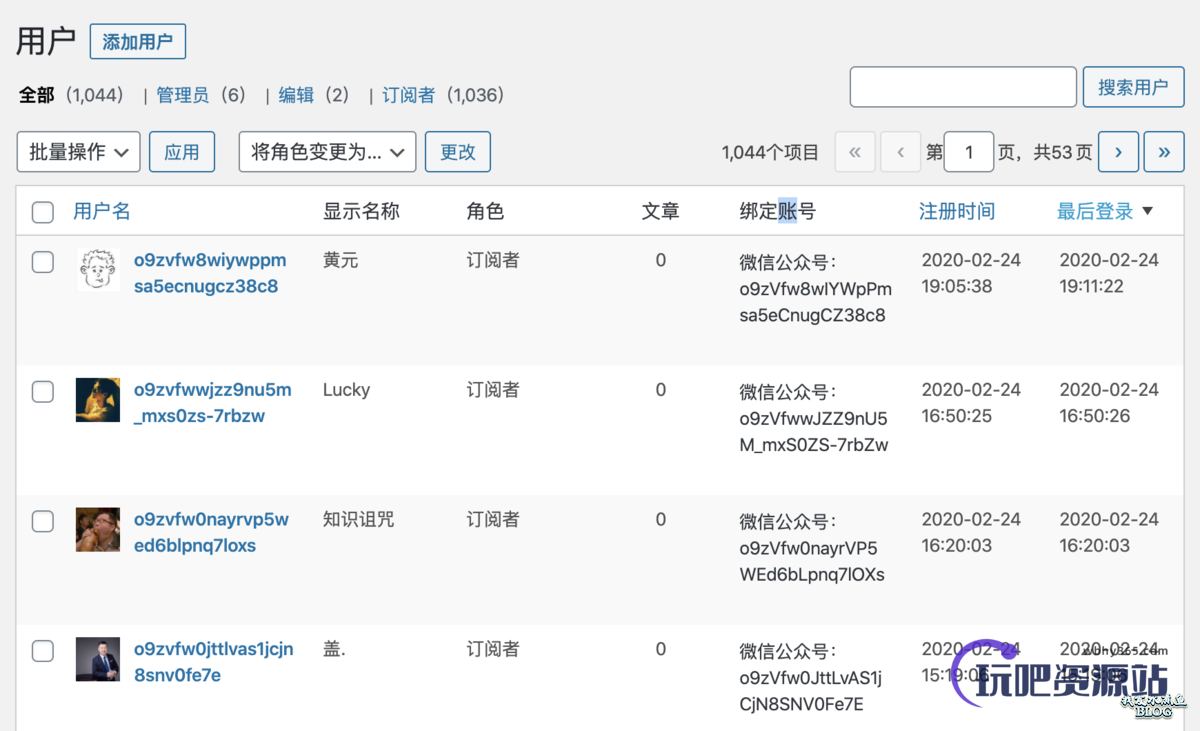Click registration time 2020-02-24 16:50:25

[x=971, y=403]
